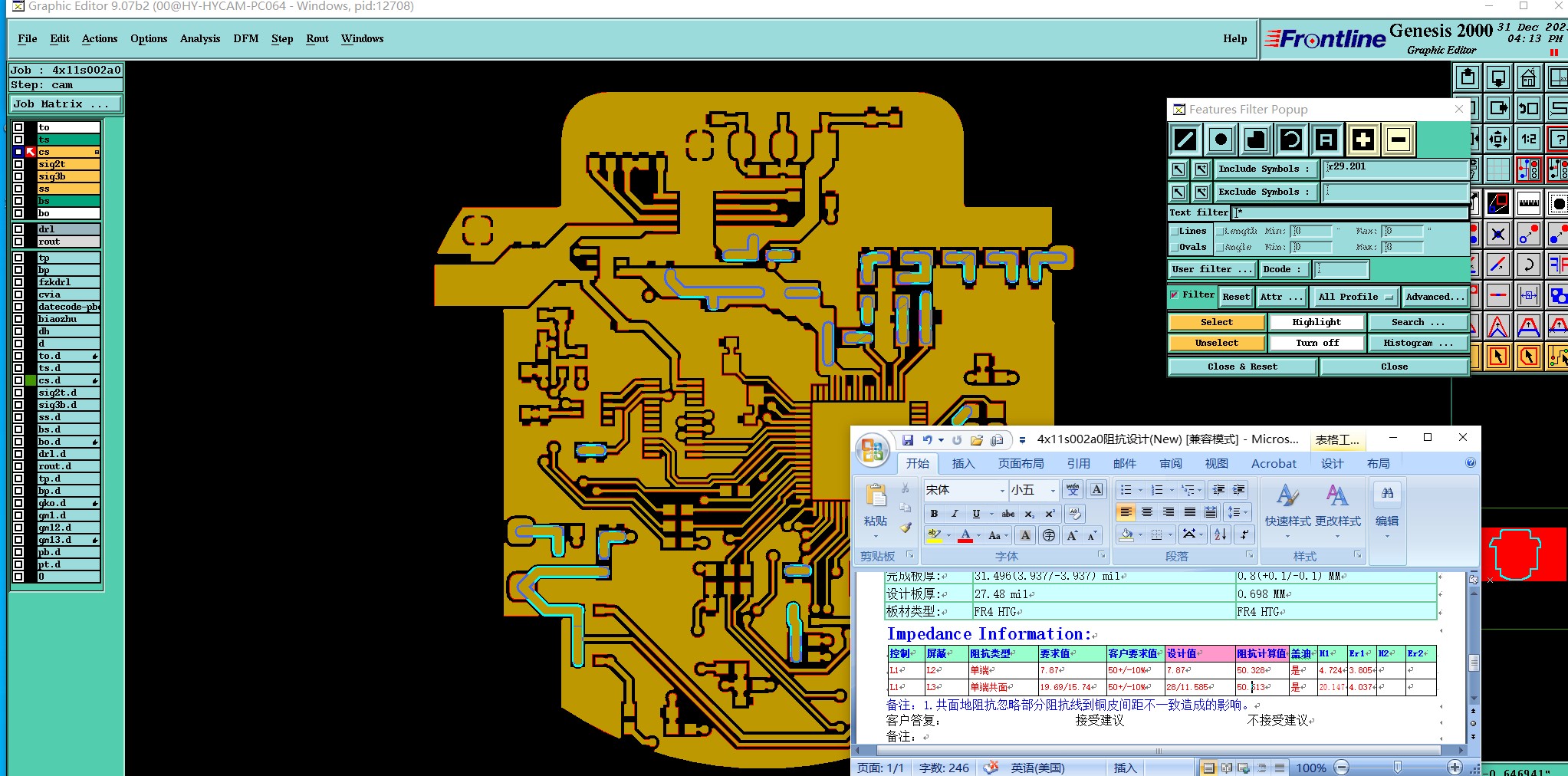Open the Actions menu
The width and height of the screenshot is (1568, 776).
pyautogui.click(x=100, y=38)
